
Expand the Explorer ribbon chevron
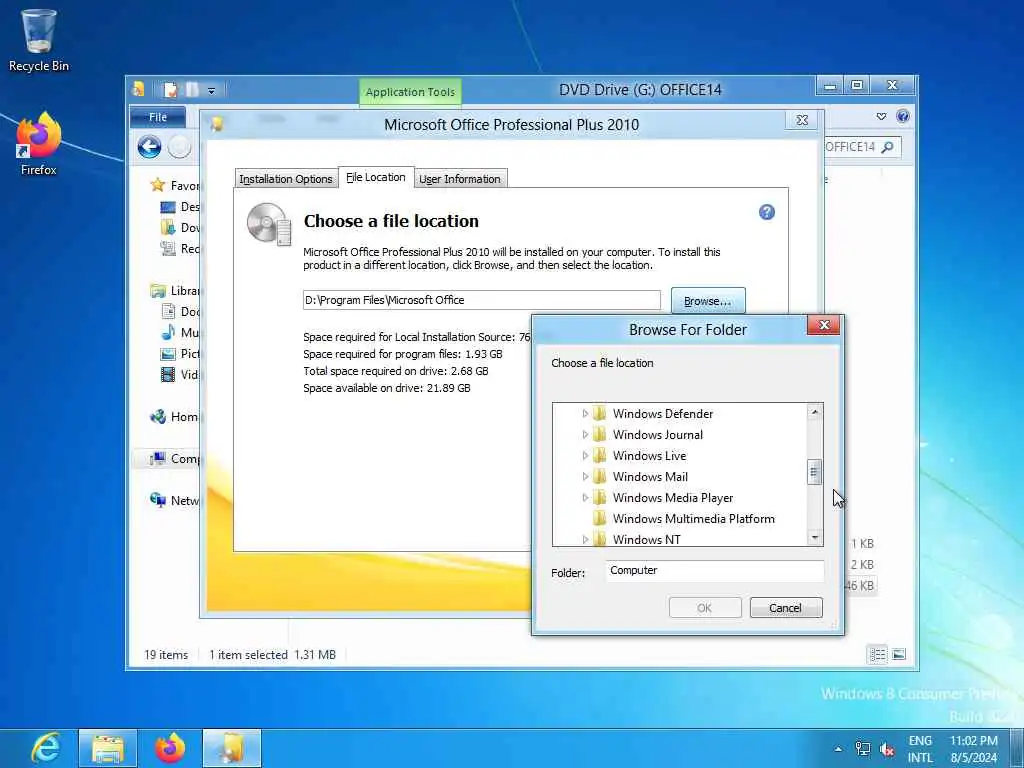[881, 116]
